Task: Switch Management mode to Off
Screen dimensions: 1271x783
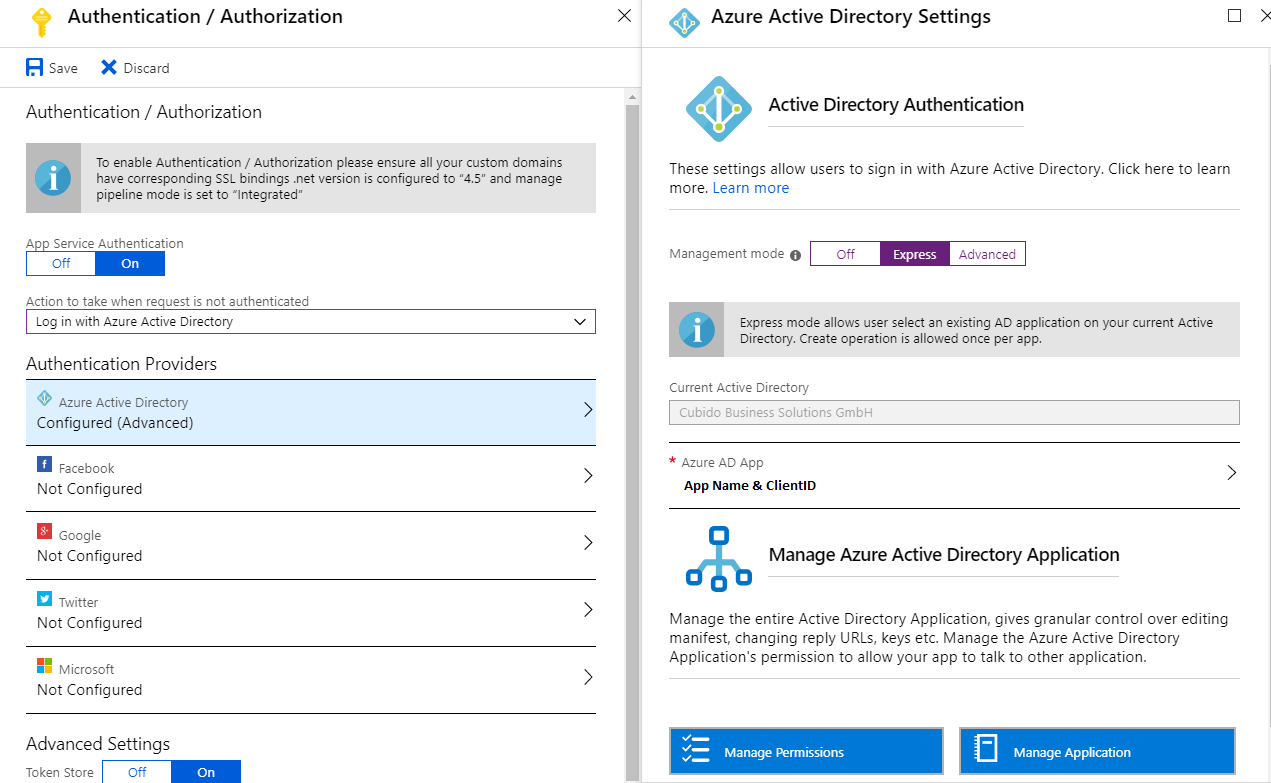Action: [845, 254]
